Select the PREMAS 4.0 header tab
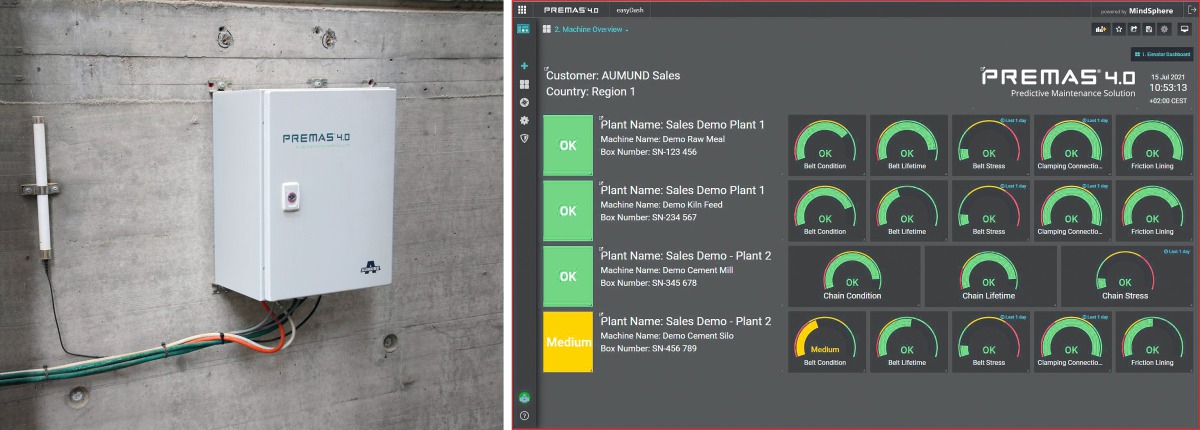 pyautogui.click(x=571, y=9)
